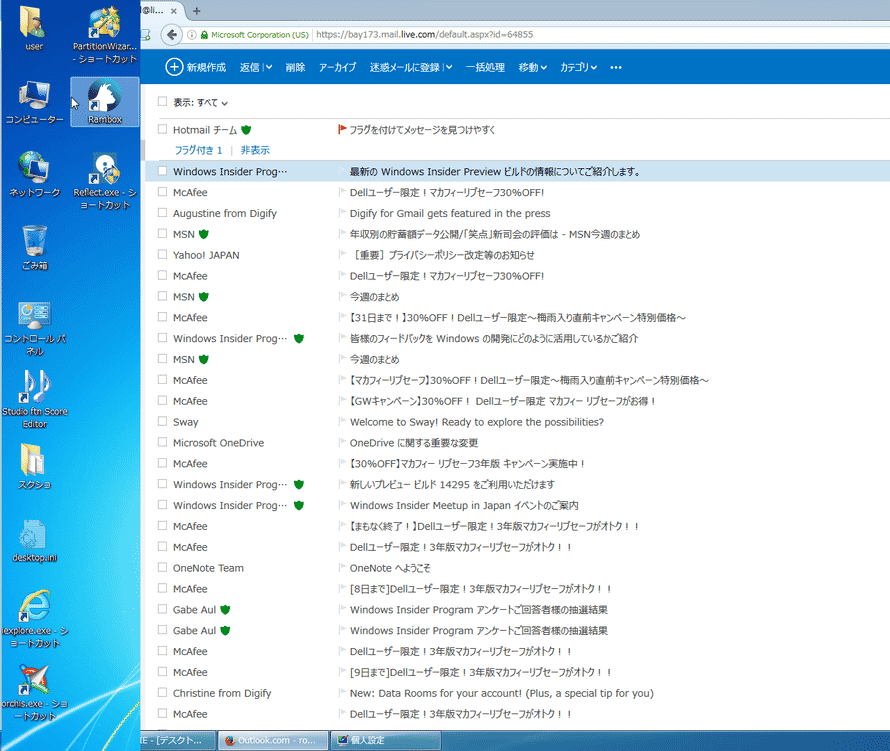
Task: Tick the select-all checkbox beside 表示
Action: [162, 102]
